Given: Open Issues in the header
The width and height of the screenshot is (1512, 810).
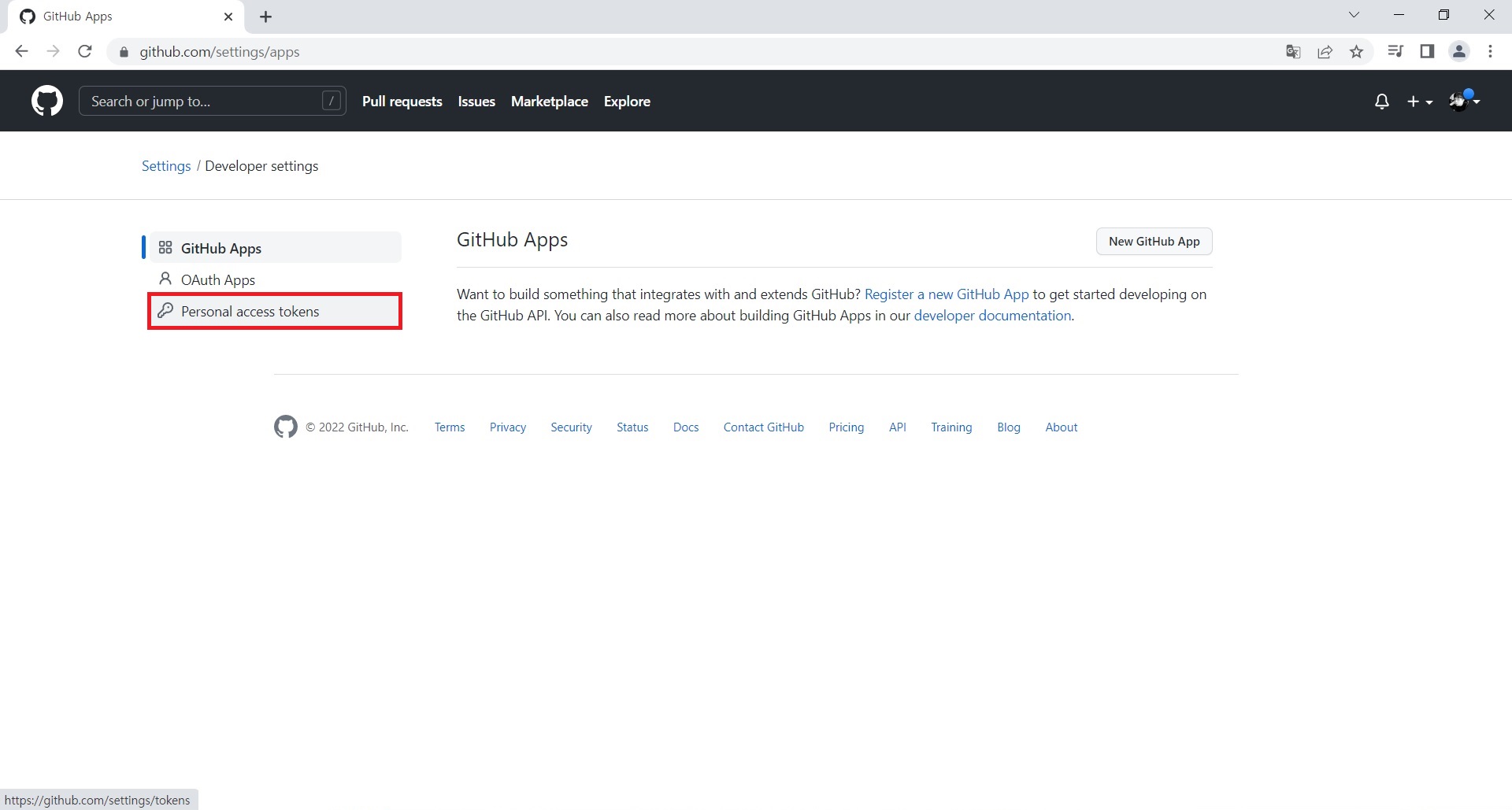Looking at the screenshot, I should [476, 102].
